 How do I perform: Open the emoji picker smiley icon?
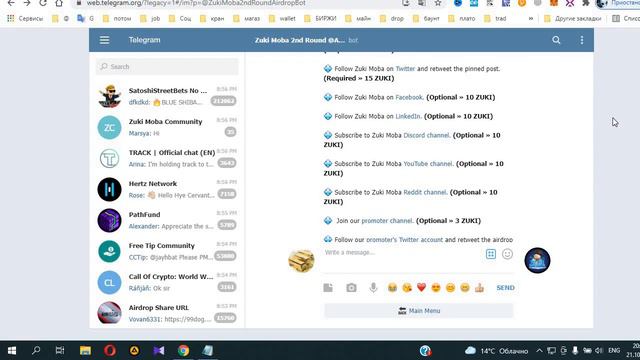point(507,254)
